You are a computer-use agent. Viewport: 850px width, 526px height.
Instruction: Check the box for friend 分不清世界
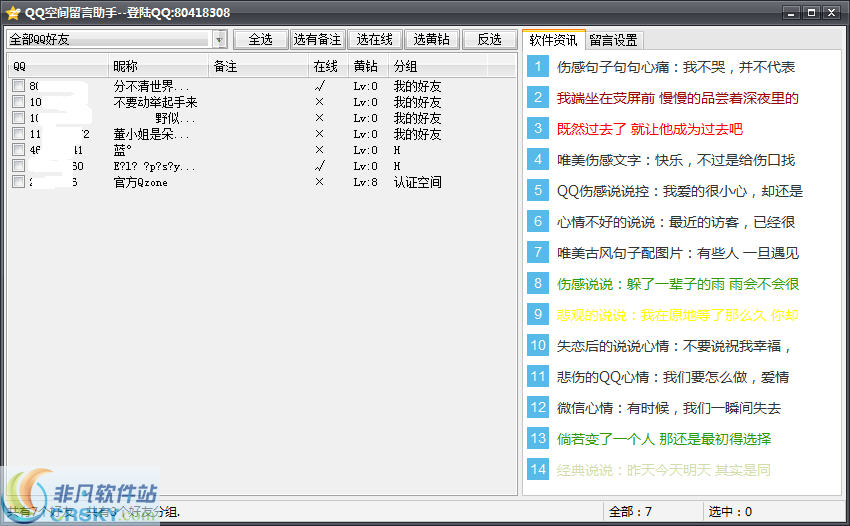click(x=18, y=86)
